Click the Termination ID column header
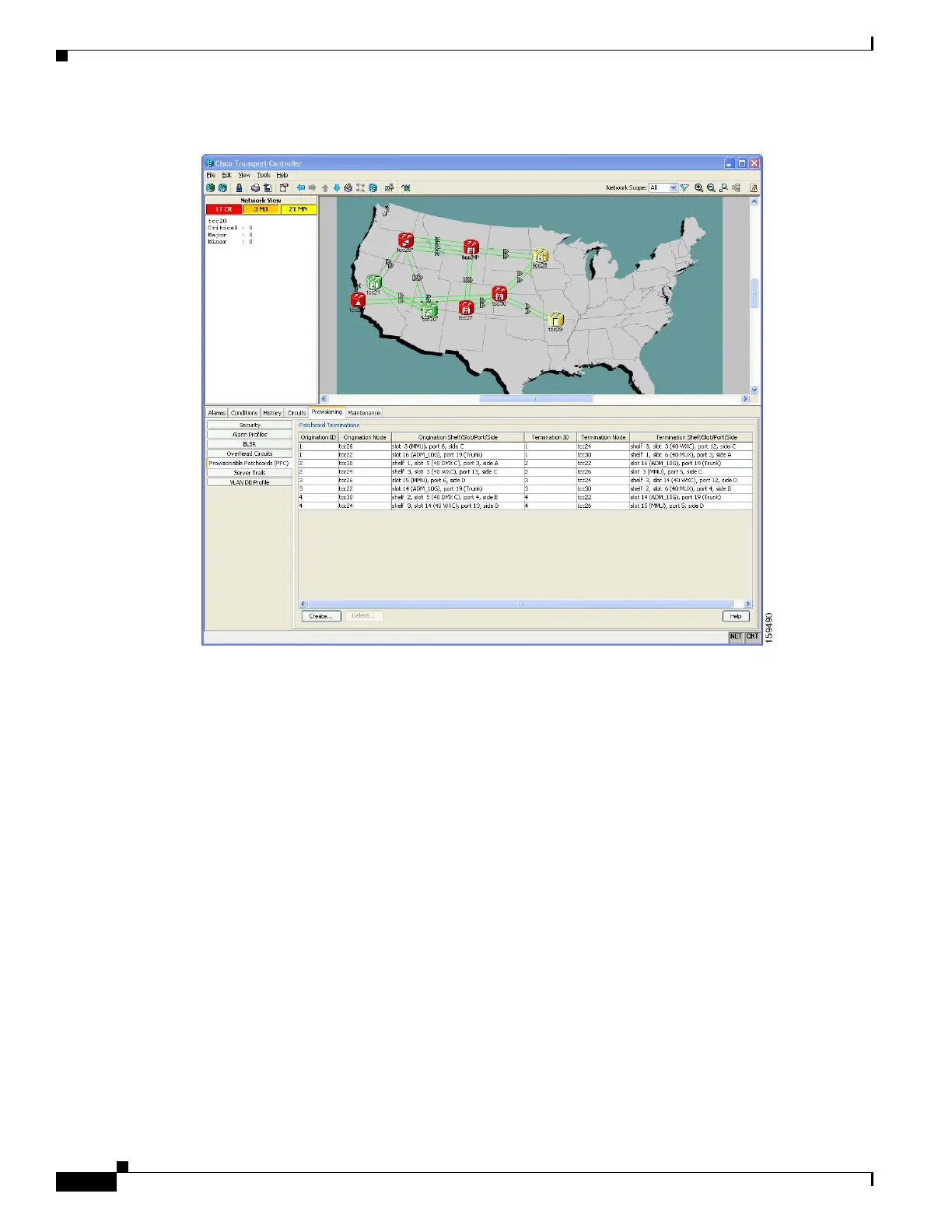 (x=550, y=438)
